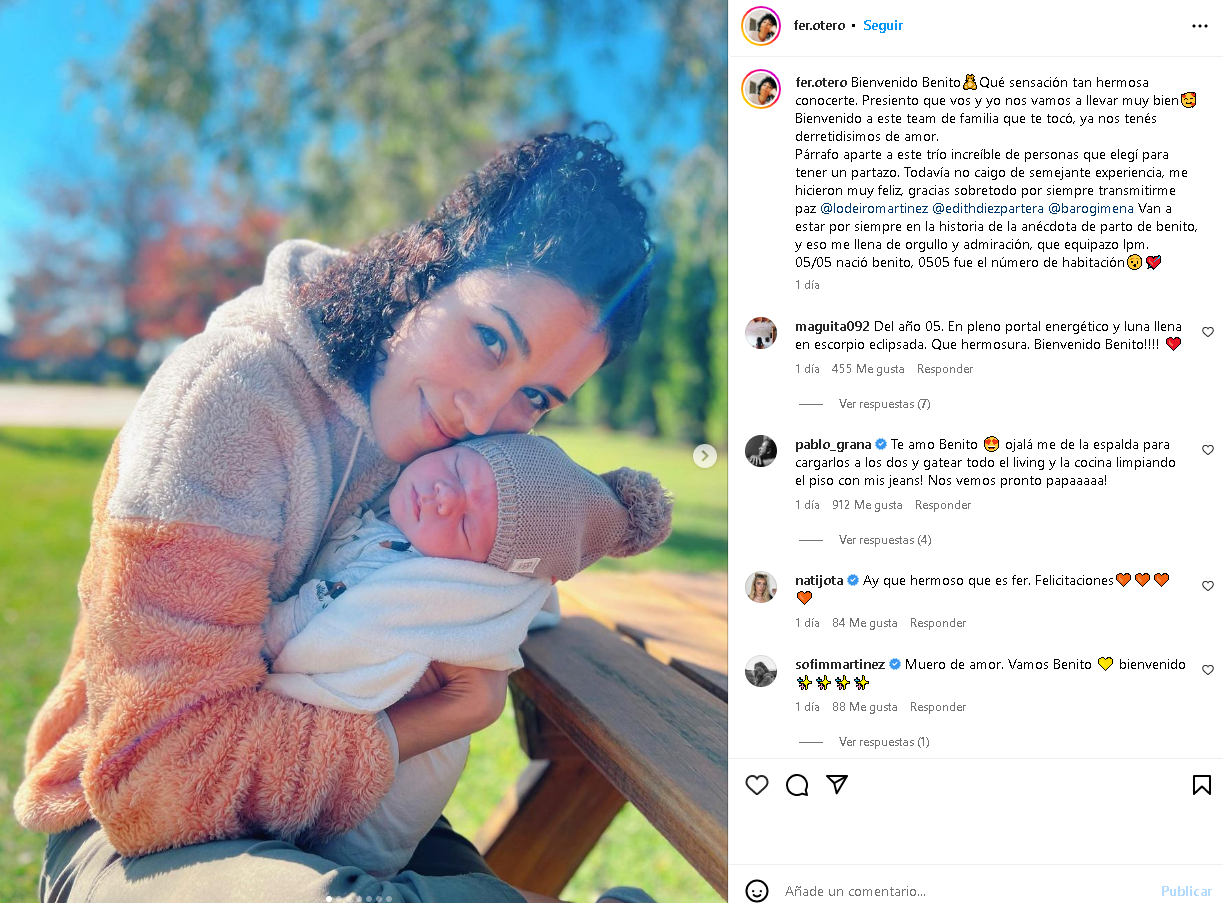
Task: Open sofimmartinez's profile avatar
Action: (761, 671)
